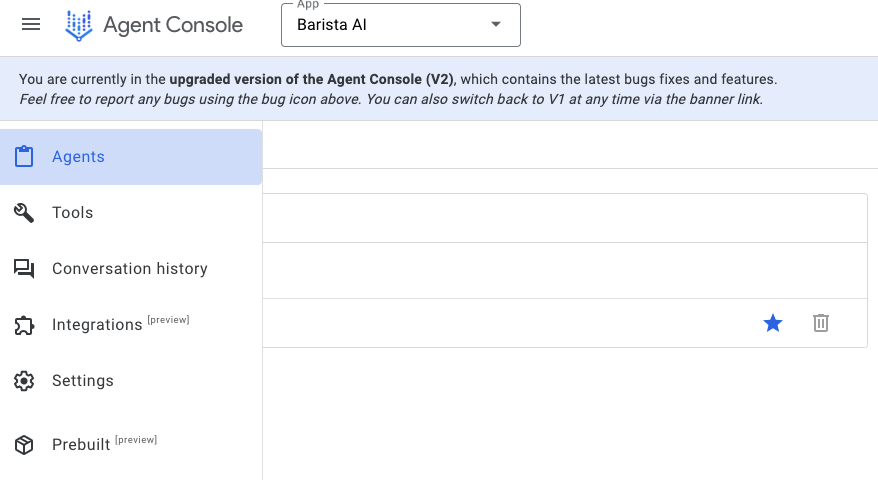The image size is (878, 480).
Task: Click the Prebuilt box icon
Action: pos(24,445)
